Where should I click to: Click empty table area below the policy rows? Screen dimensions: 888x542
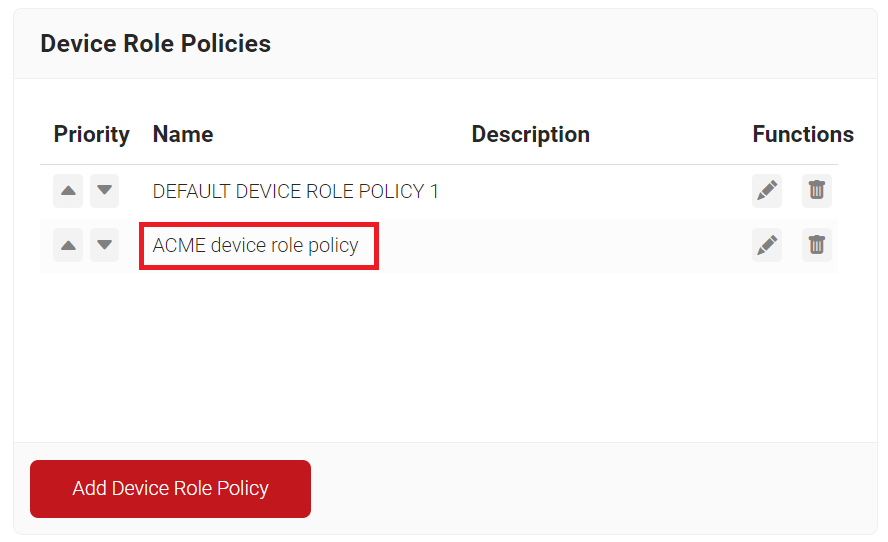point(439,357)
